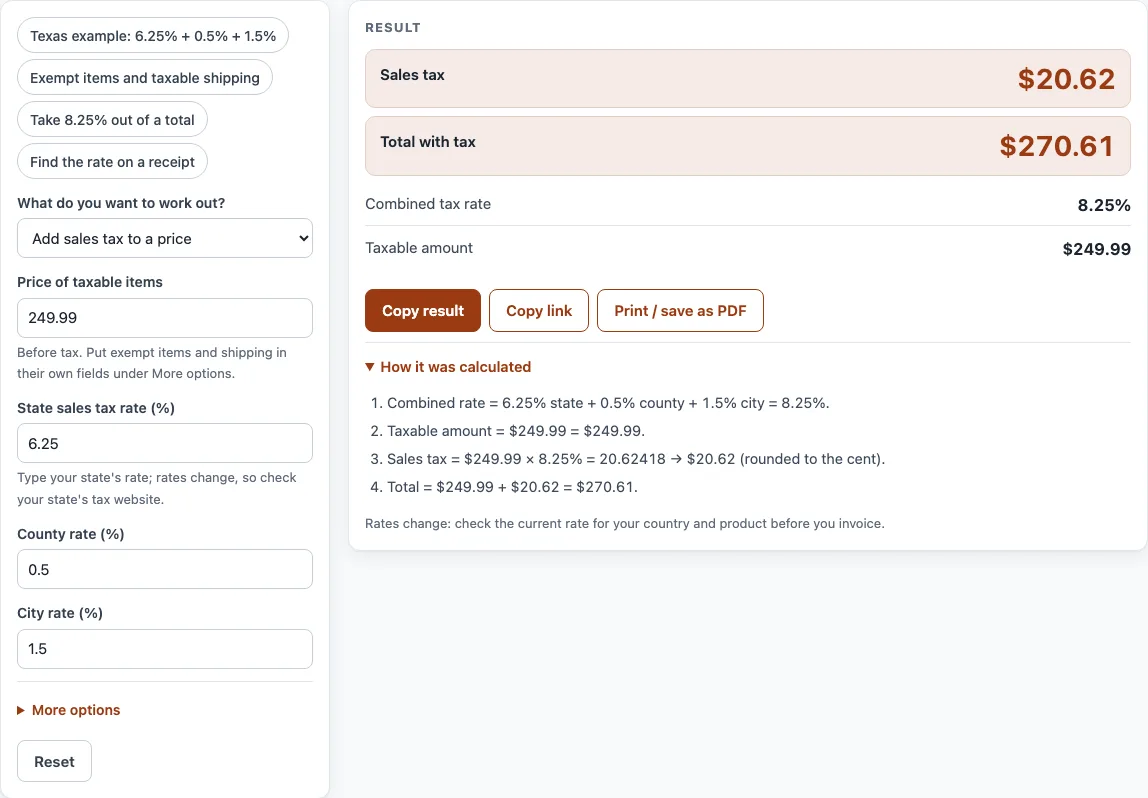Select the City rate field showing 1.5
Image resolution: width=1148 pixels, height=798 pixels.
(165, 649)
